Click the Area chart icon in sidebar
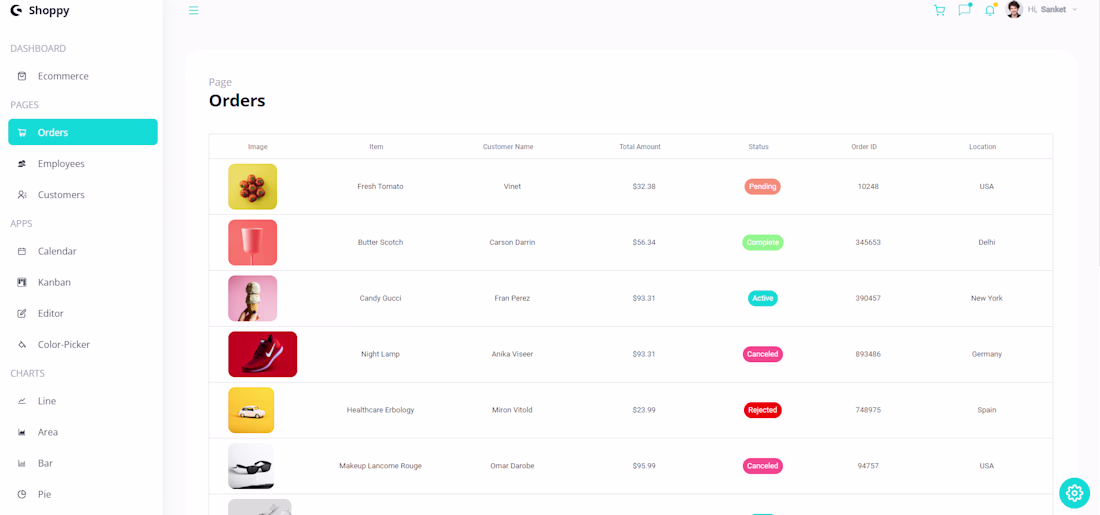 (x=22, y=432)
